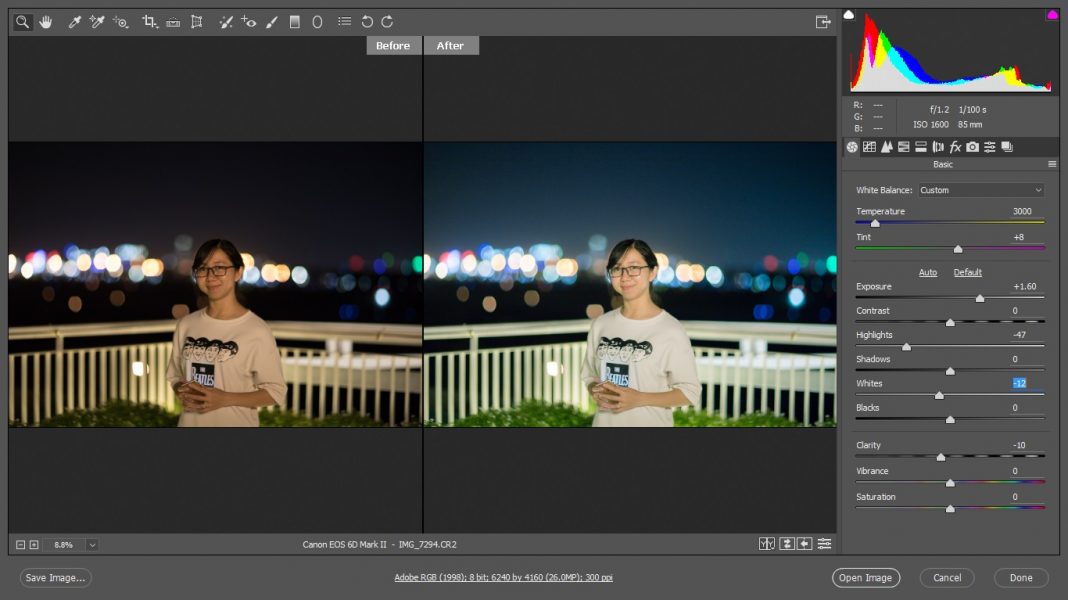The height and width of the screenshot is (600, 1068).
Task: Select the Targeted Adjustment tool
Action: click(x=121, y=22)
